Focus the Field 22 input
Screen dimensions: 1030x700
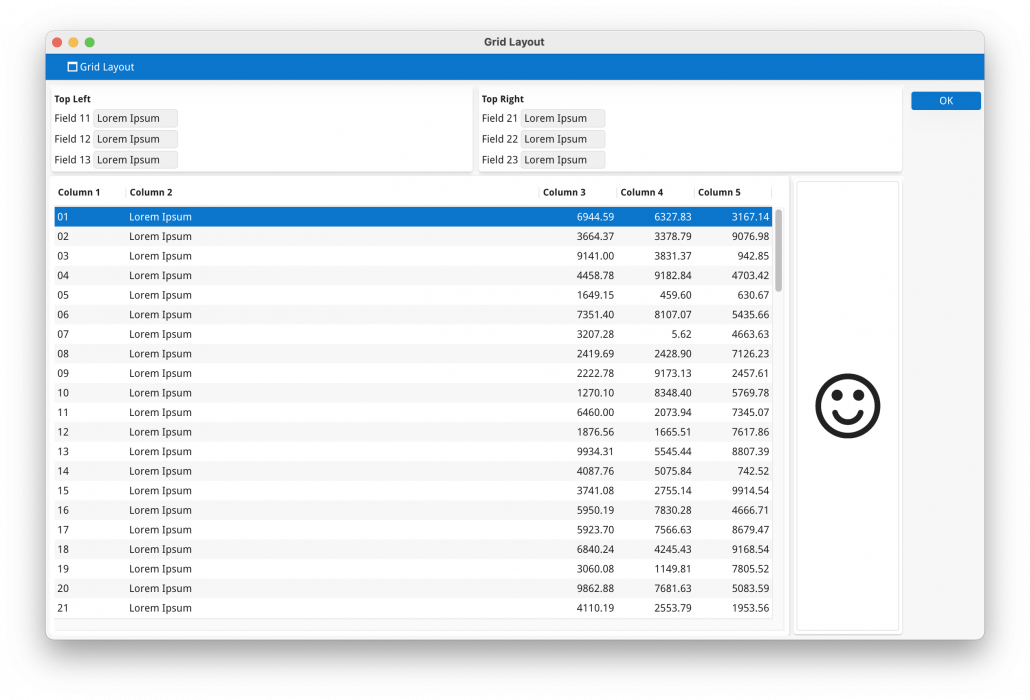point(562,139)
